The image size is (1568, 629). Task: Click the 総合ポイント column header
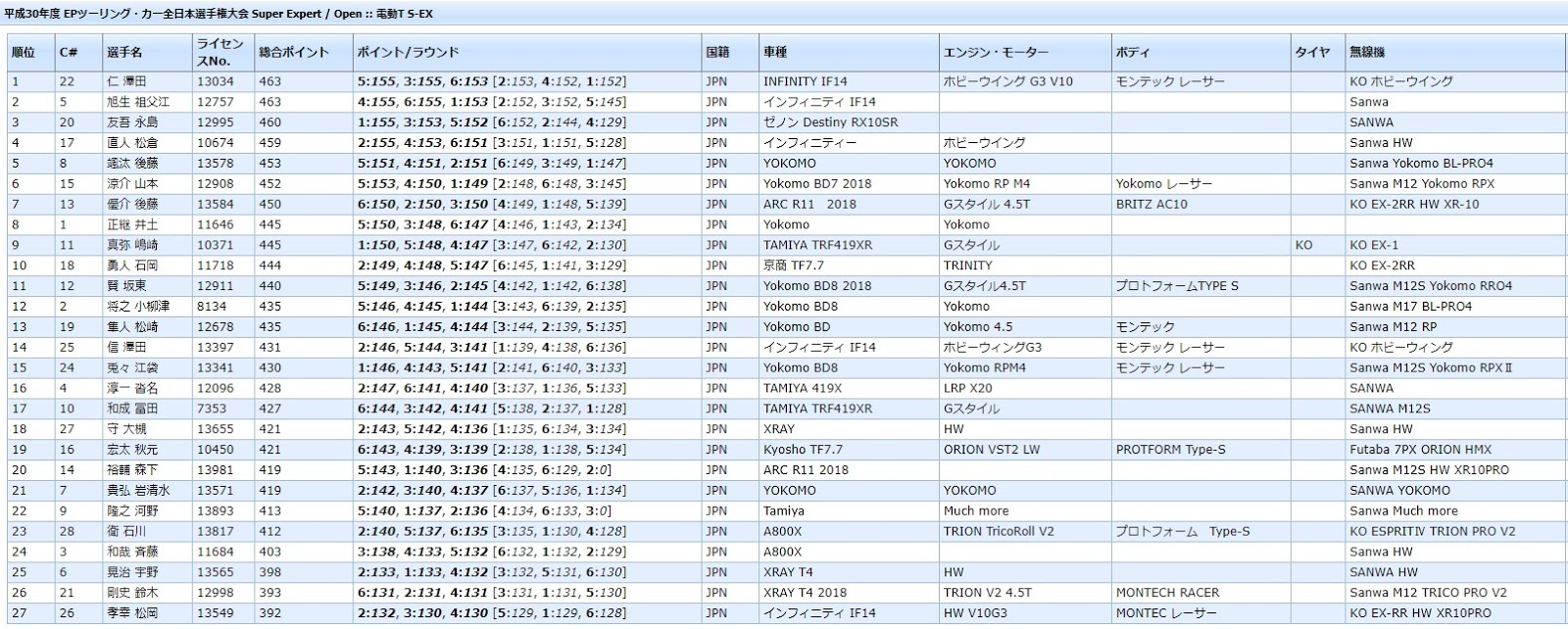coord(303,53)
